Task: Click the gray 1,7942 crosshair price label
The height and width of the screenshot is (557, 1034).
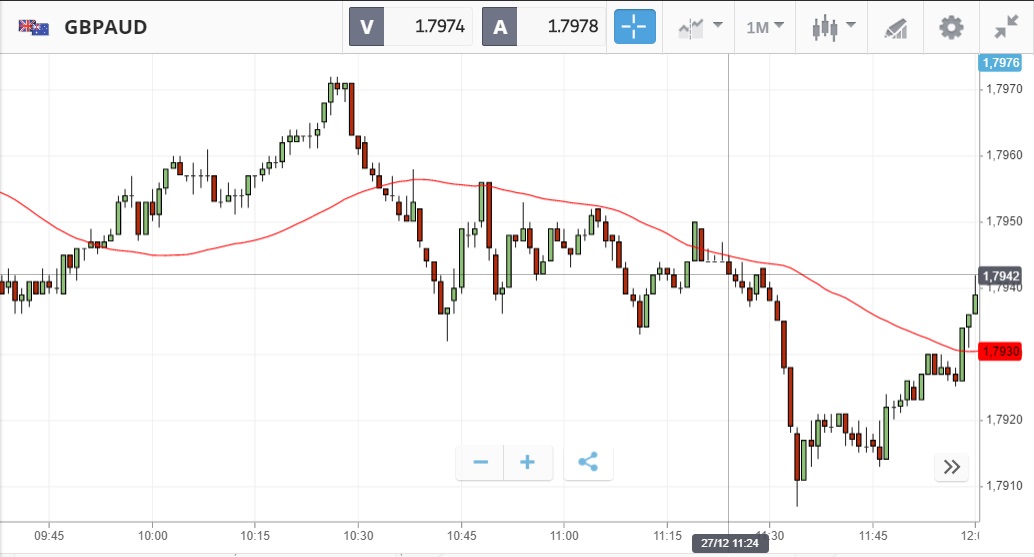Action: pos(1000,276)
